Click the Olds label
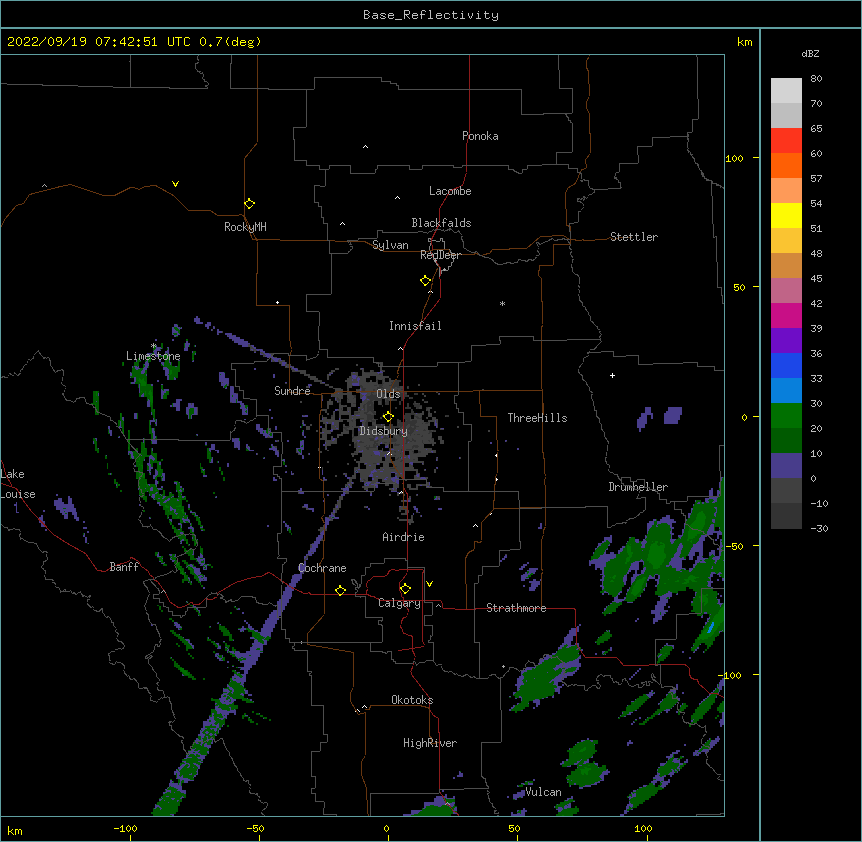Viewport: 862px width, 842px height. click(x=388, y=394)
